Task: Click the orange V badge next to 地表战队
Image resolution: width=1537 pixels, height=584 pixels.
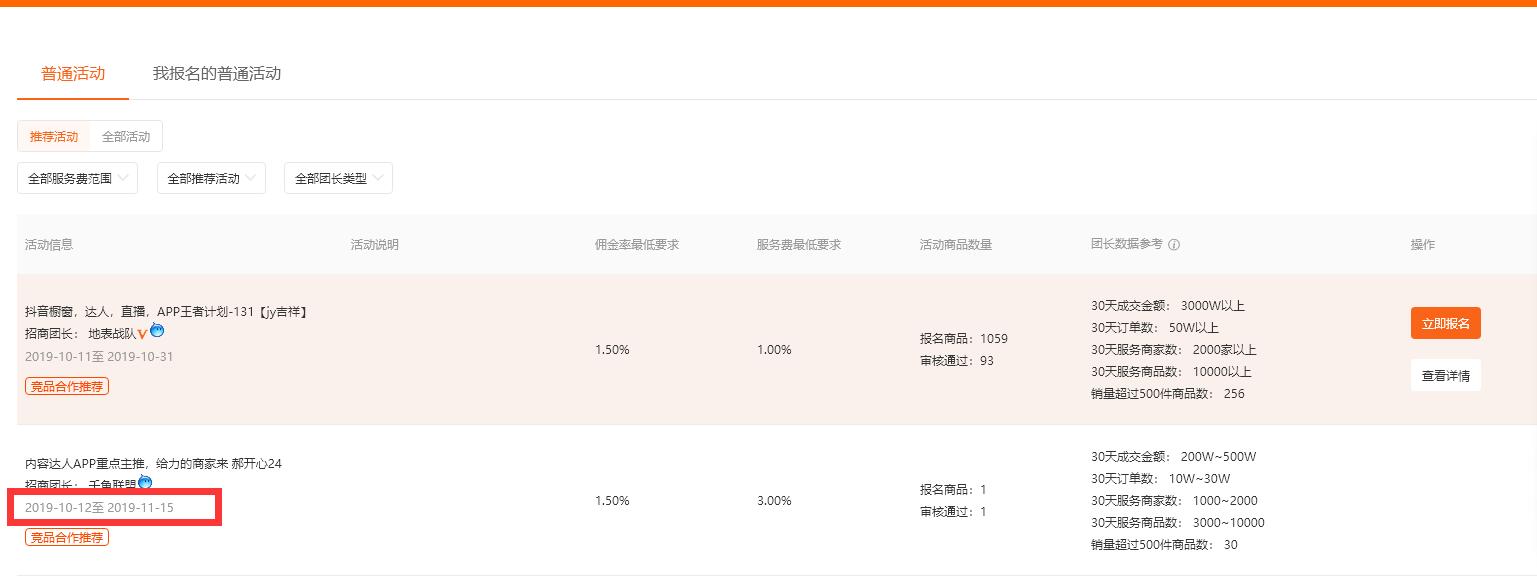Action: point(143,334)
